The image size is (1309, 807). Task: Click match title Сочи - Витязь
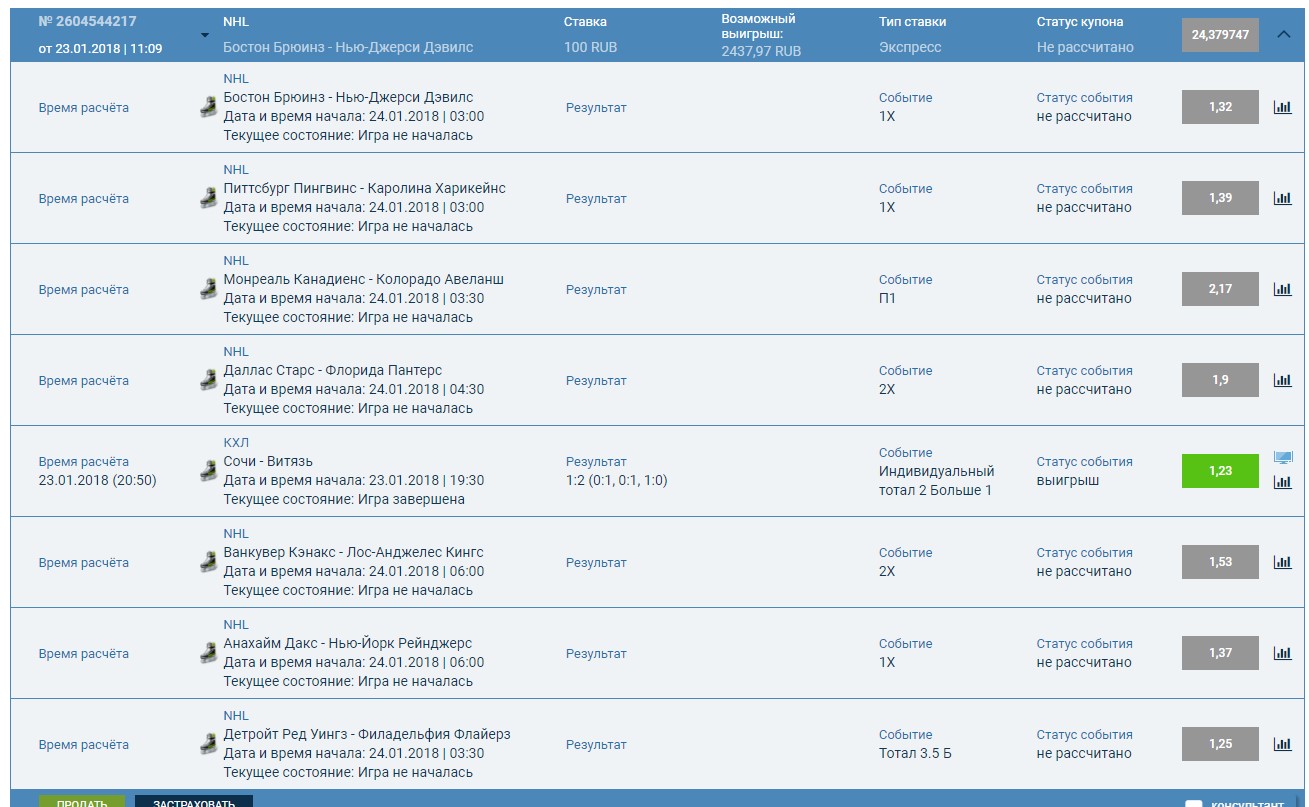pos(268,461)
